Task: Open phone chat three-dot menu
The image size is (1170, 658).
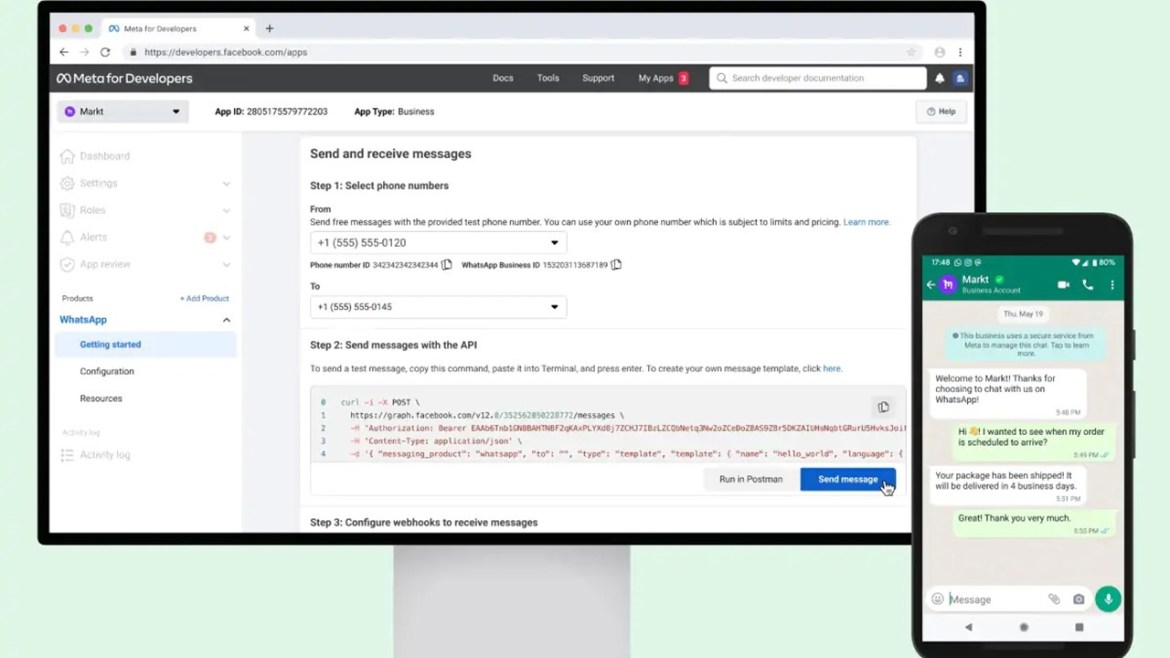Action: (1112, 285)
